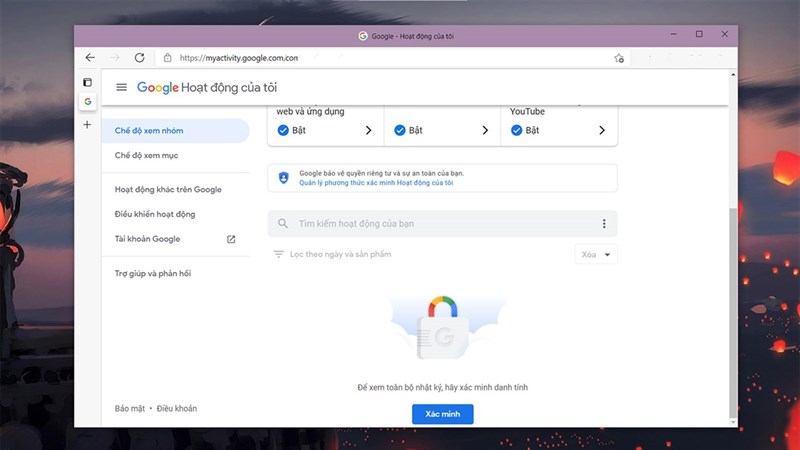The width and height of the screenshot is (800, 450).
Task: Toggle the middle card's Bật checkmark
Action: (400, 130)
